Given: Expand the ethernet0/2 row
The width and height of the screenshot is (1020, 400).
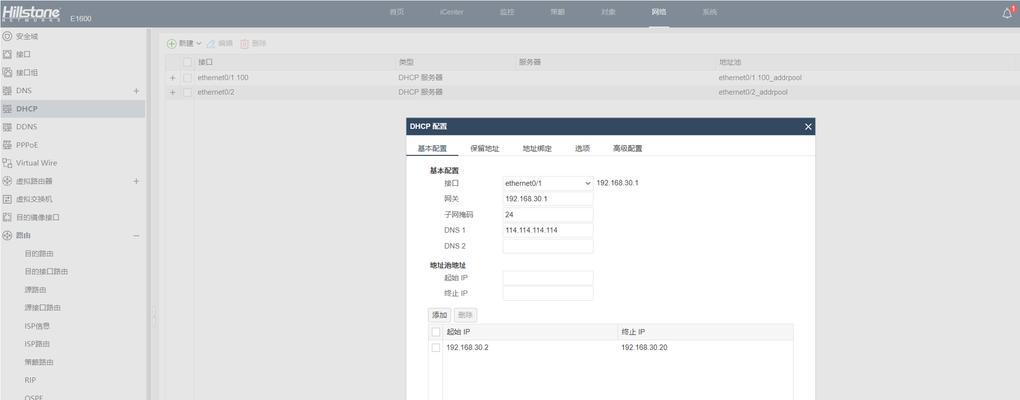Looking at the screenshot, I should [x=172, y=92].
